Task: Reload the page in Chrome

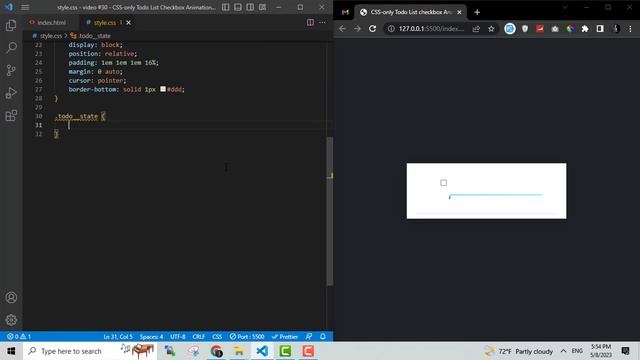Action: pyautogui.click(x=372, y=29)
